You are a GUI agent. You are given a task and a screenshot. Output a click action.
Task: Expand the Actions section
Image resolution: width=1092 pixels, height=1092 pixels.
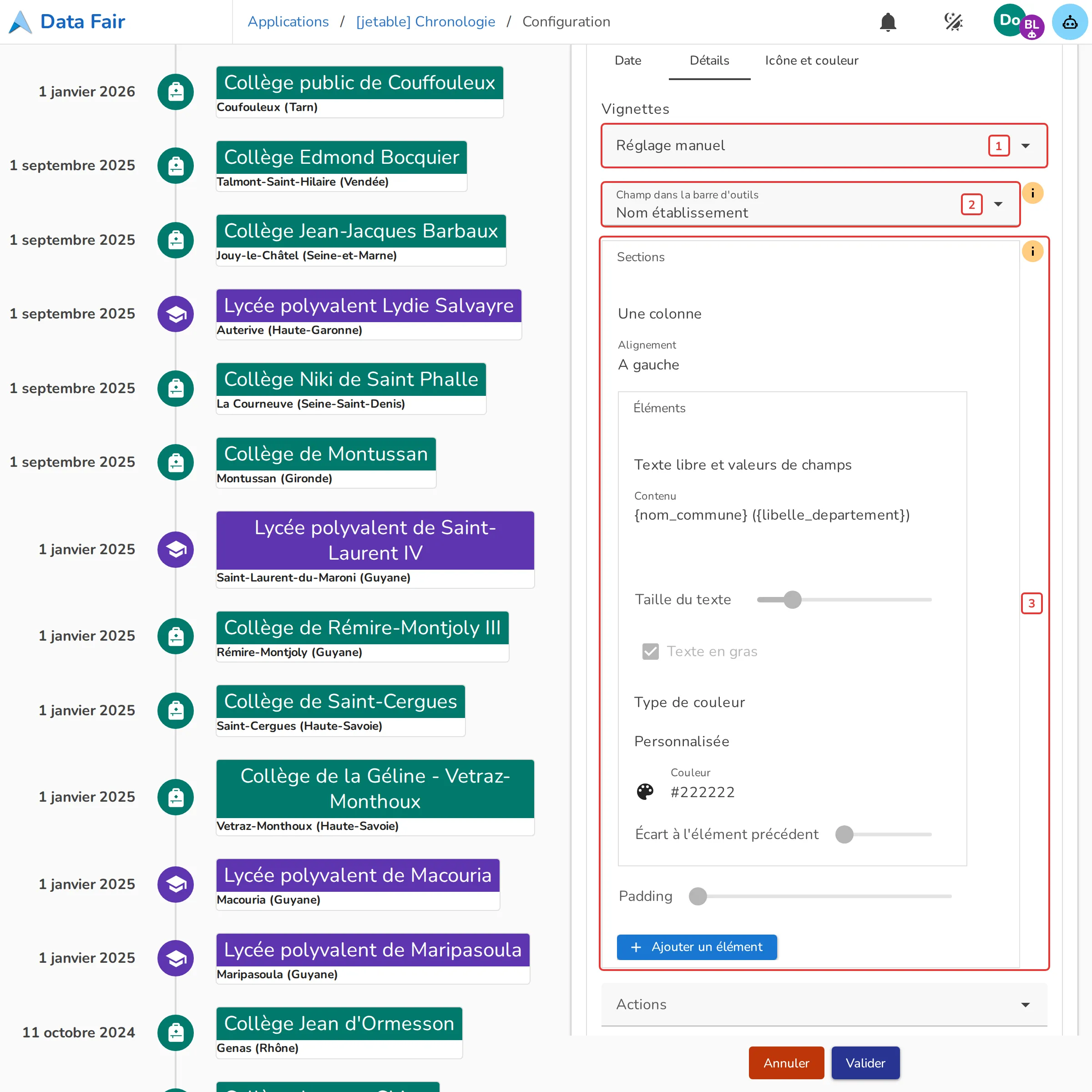pos(824,1004)
